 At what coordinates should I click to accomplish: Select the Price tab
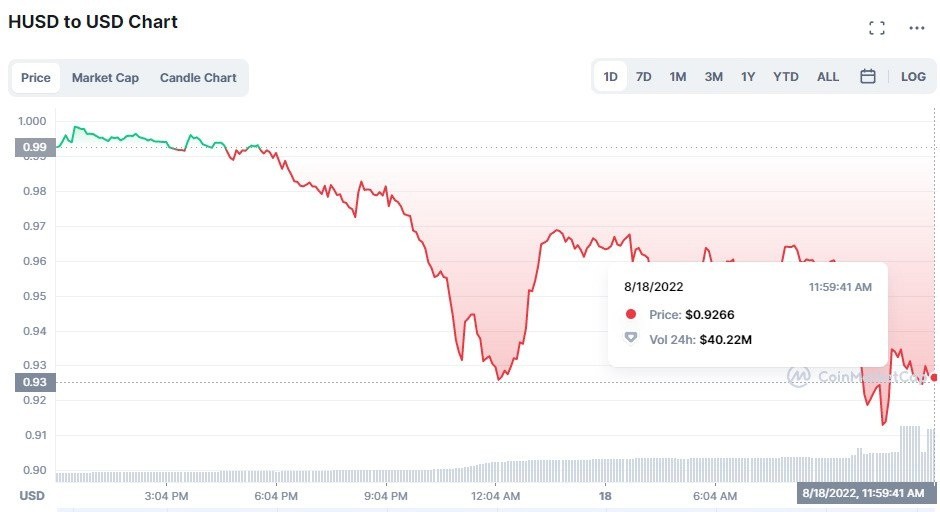(35, 78)
